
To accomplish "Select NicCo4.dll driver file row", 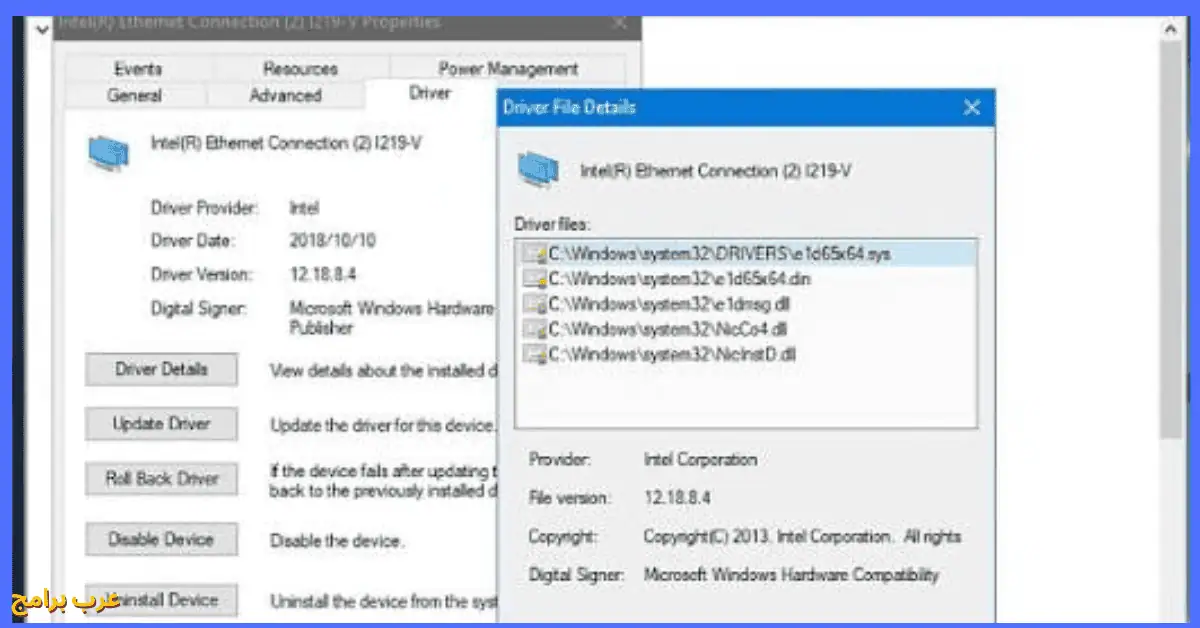I will [x=746, y=329].
